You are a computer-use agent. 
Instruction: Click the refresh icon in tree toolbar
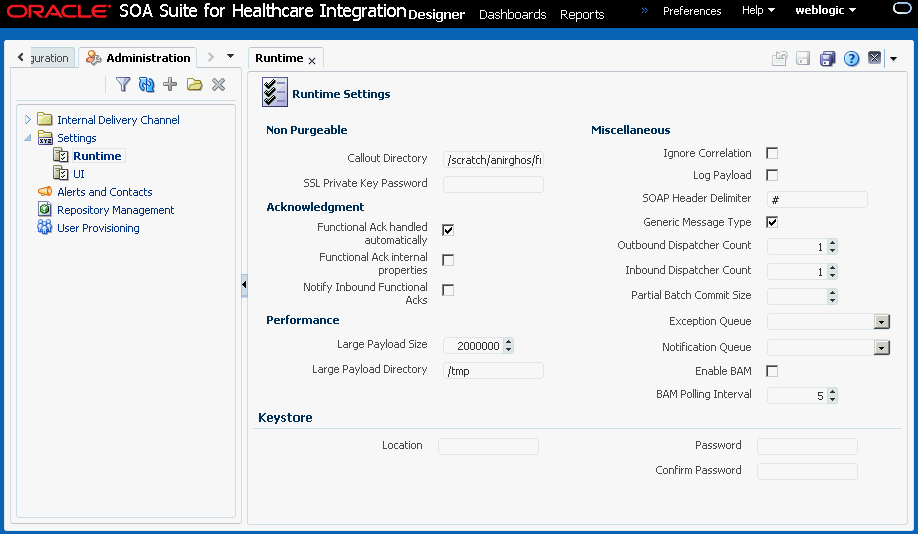[146, 84]
